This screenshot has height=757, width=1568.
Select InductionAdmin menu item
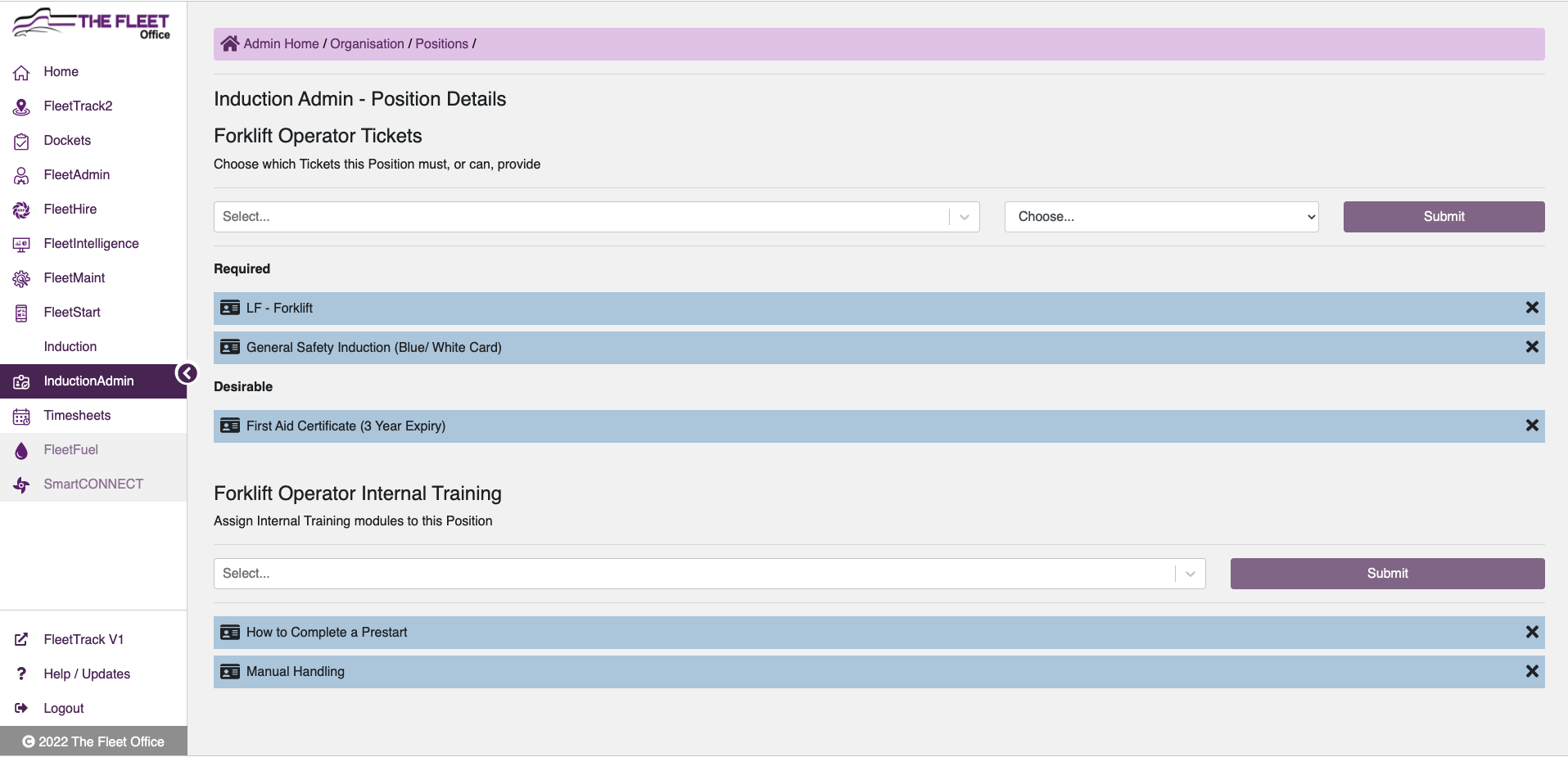[x=93, y=381]
